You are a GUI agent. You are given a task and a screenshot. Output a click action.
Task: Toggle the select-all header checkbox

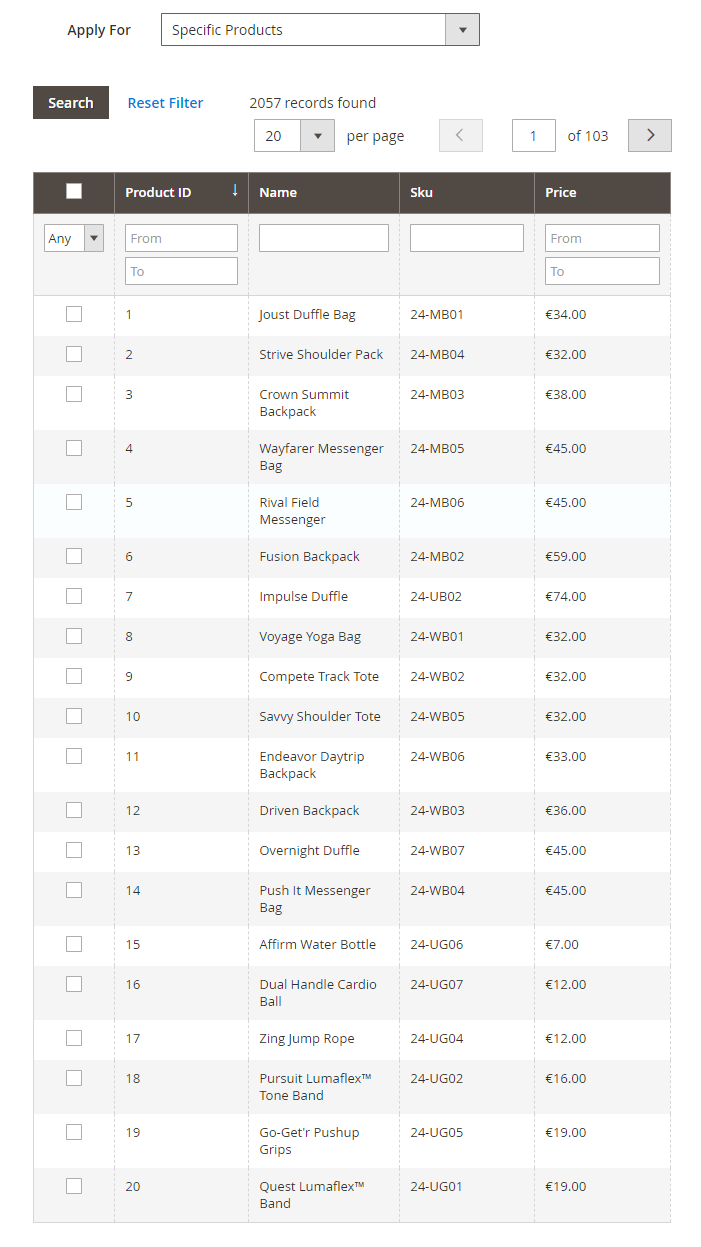[x=74, y=191]
